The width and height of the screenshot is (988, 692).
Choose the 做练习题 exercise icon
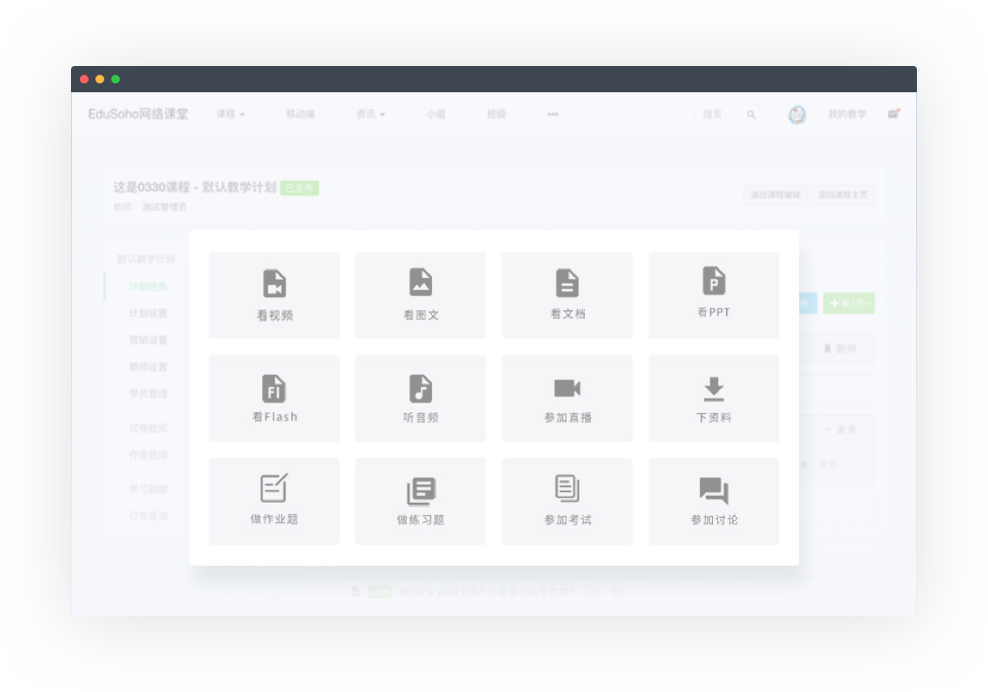(x=421, y=491)
